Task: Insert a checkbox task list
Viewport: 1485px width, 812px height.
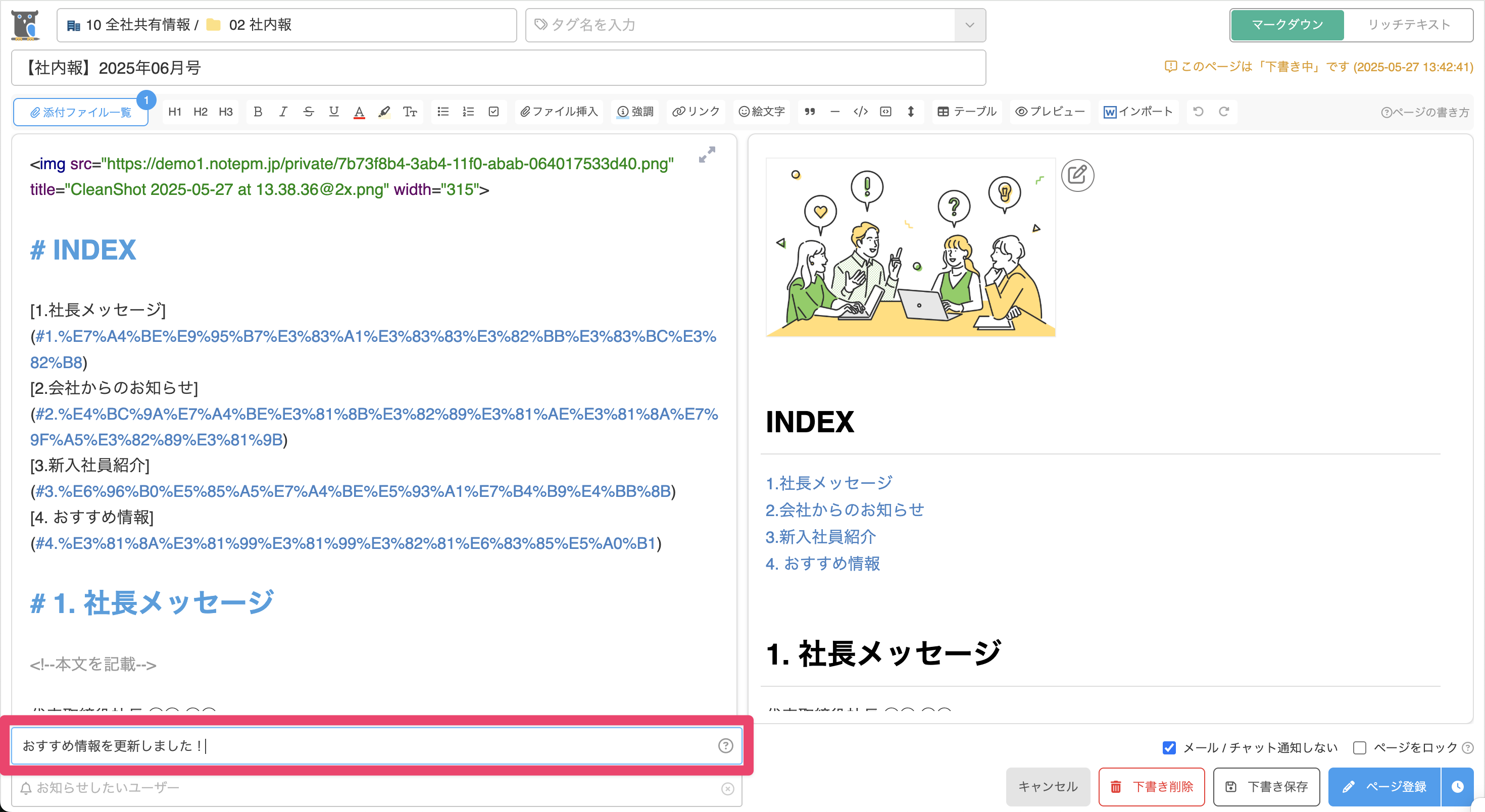Action: (493, 112)
